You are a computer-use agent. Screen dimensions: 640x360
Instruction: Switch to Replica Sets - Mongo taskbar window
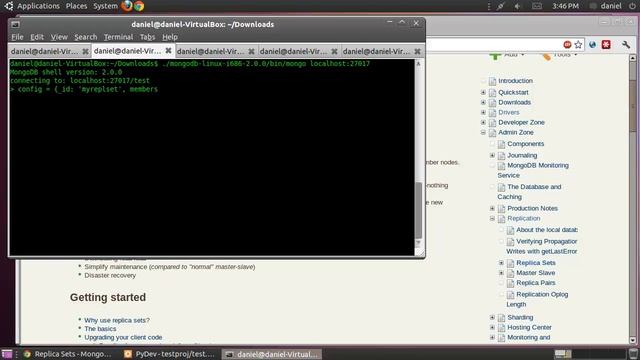click(68, 354)
